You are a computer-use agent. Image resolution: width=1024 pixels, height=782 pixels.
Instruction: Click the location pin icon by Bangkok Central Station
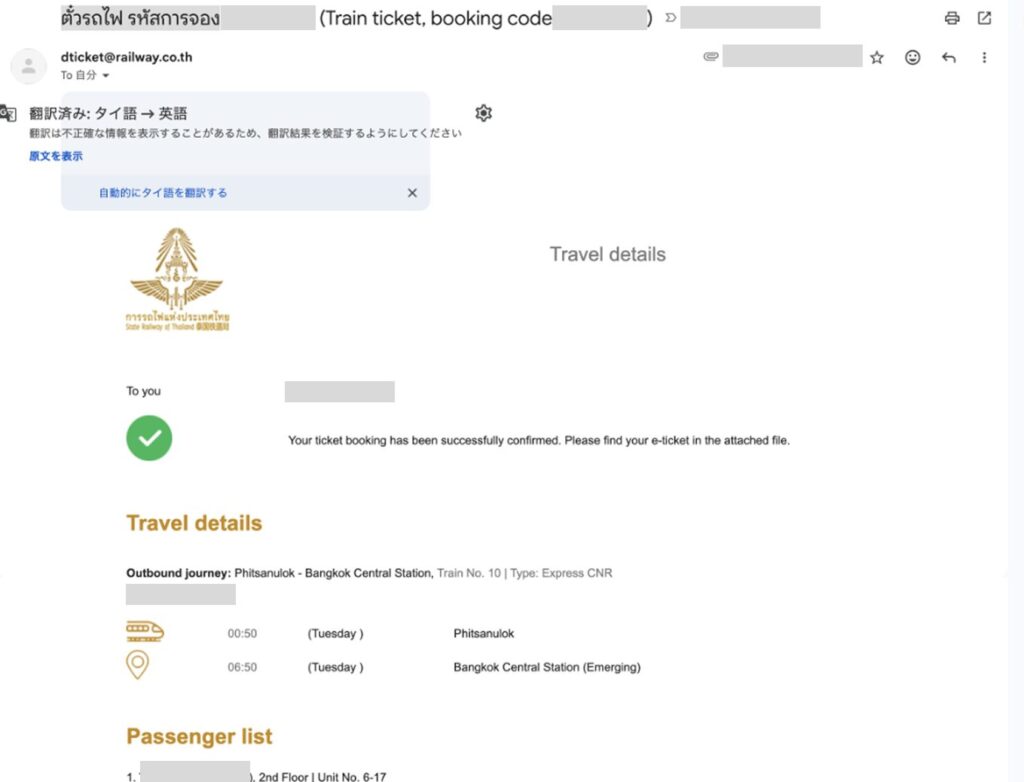[x=138, y=665]
